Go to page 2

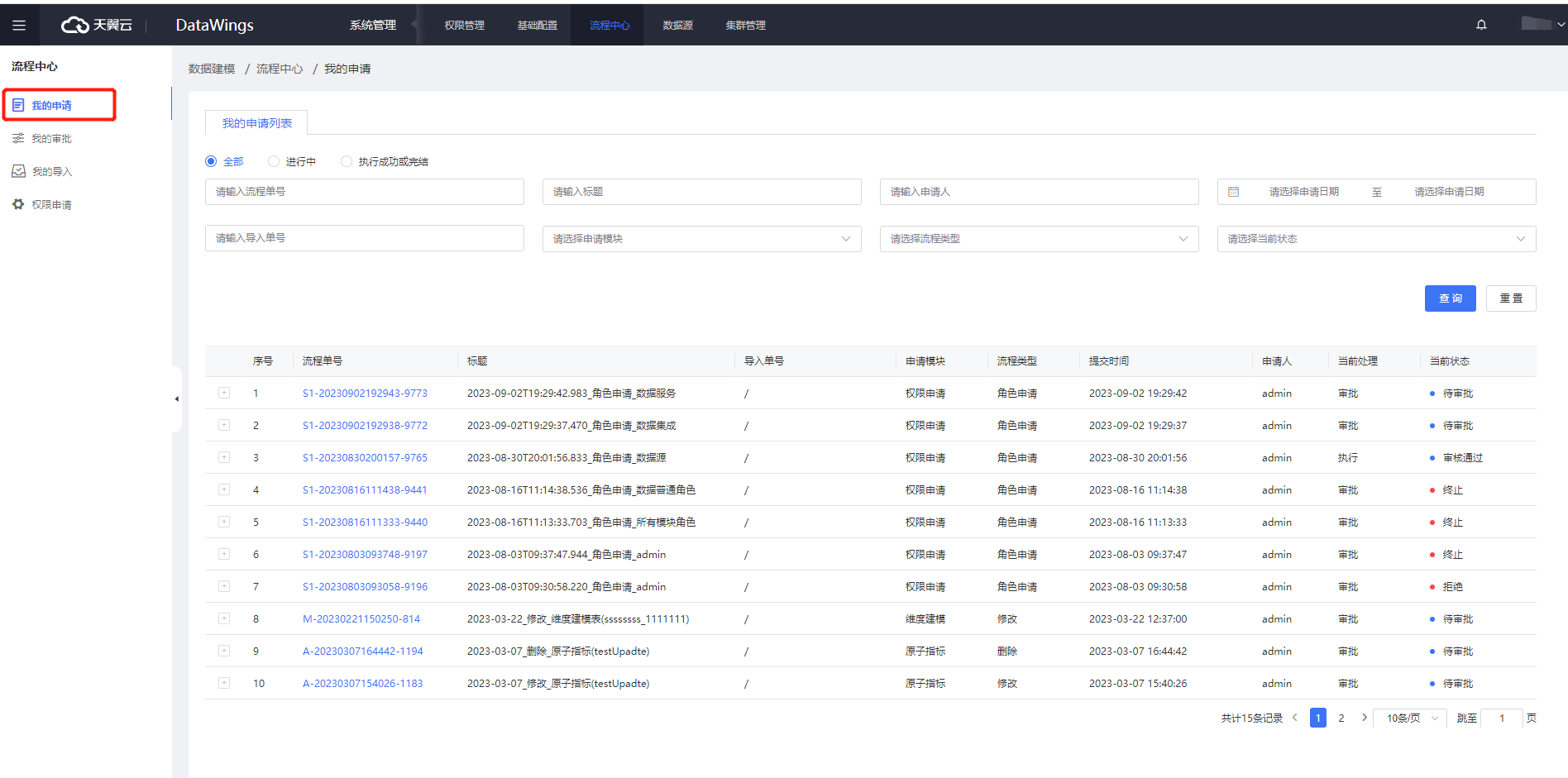[1341, 718]
